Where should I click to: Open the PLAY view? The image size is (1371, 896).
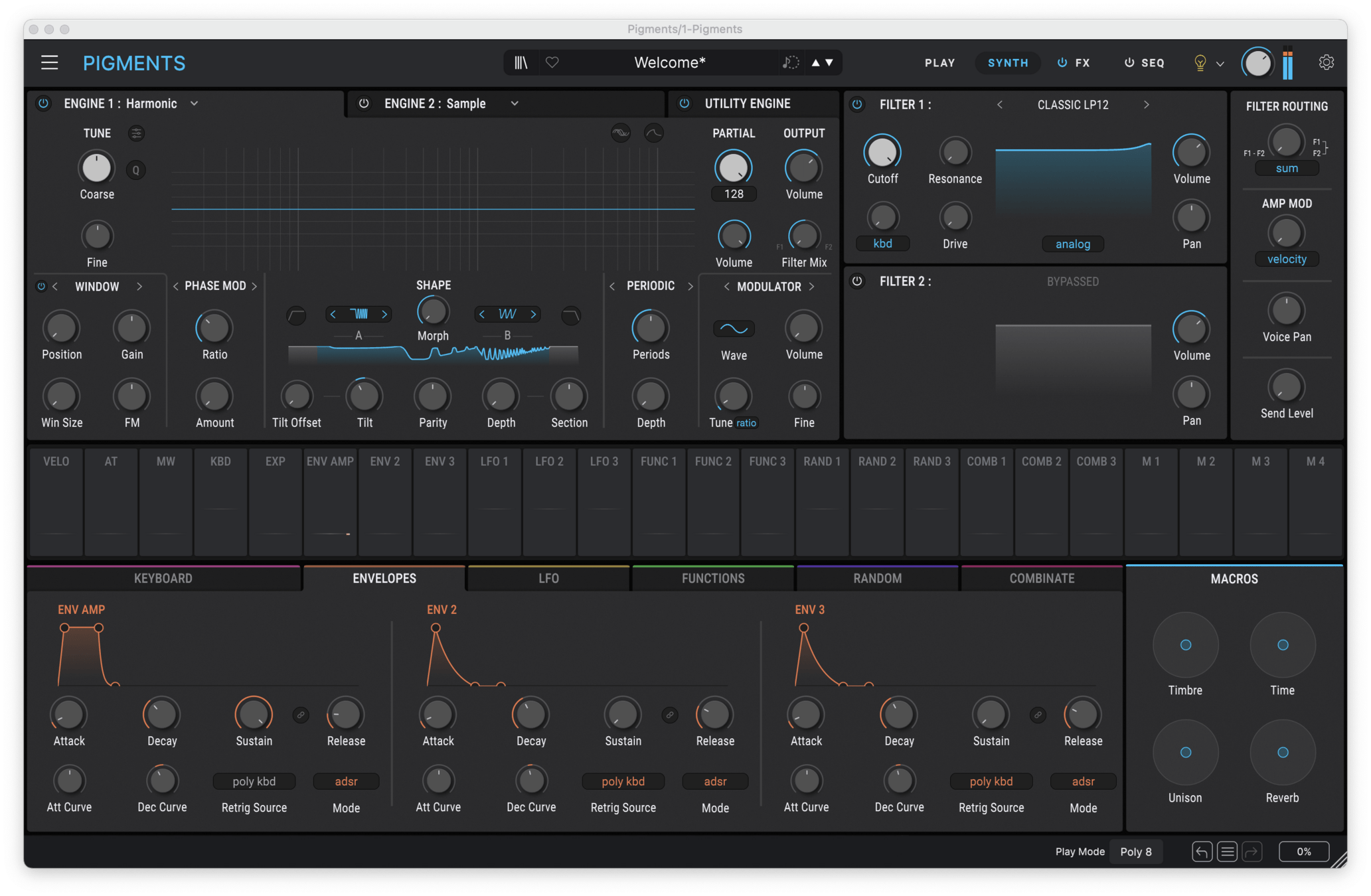940,62
